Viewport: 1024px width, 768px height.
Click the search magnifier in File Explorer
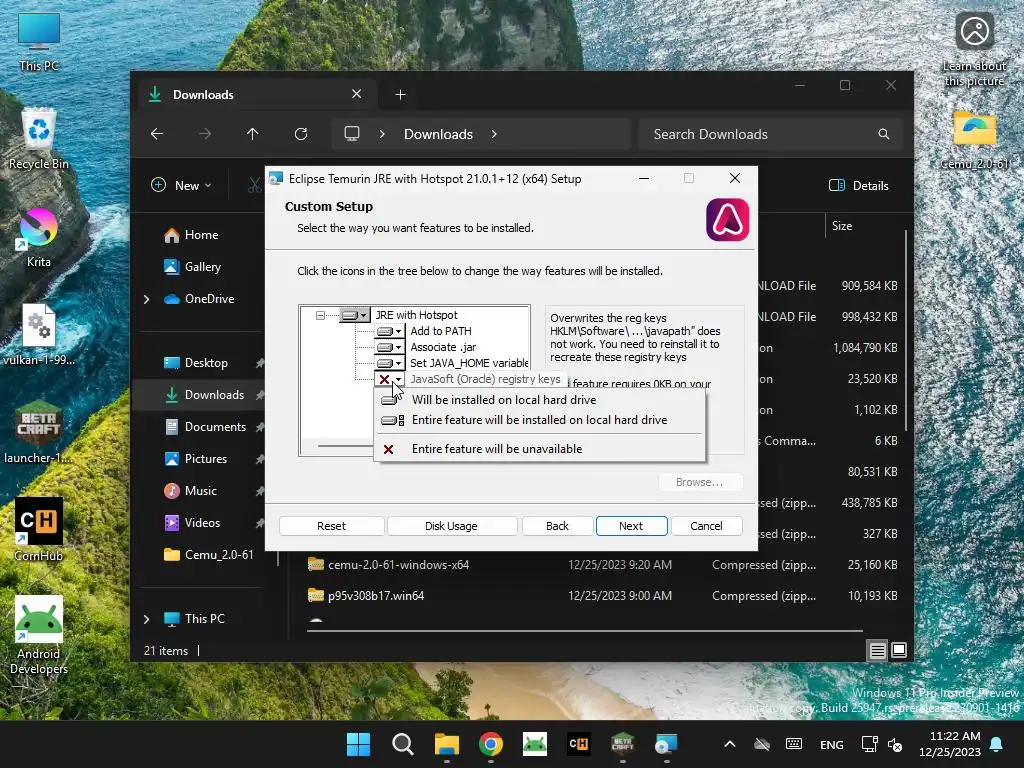click(x=884, y=134)
